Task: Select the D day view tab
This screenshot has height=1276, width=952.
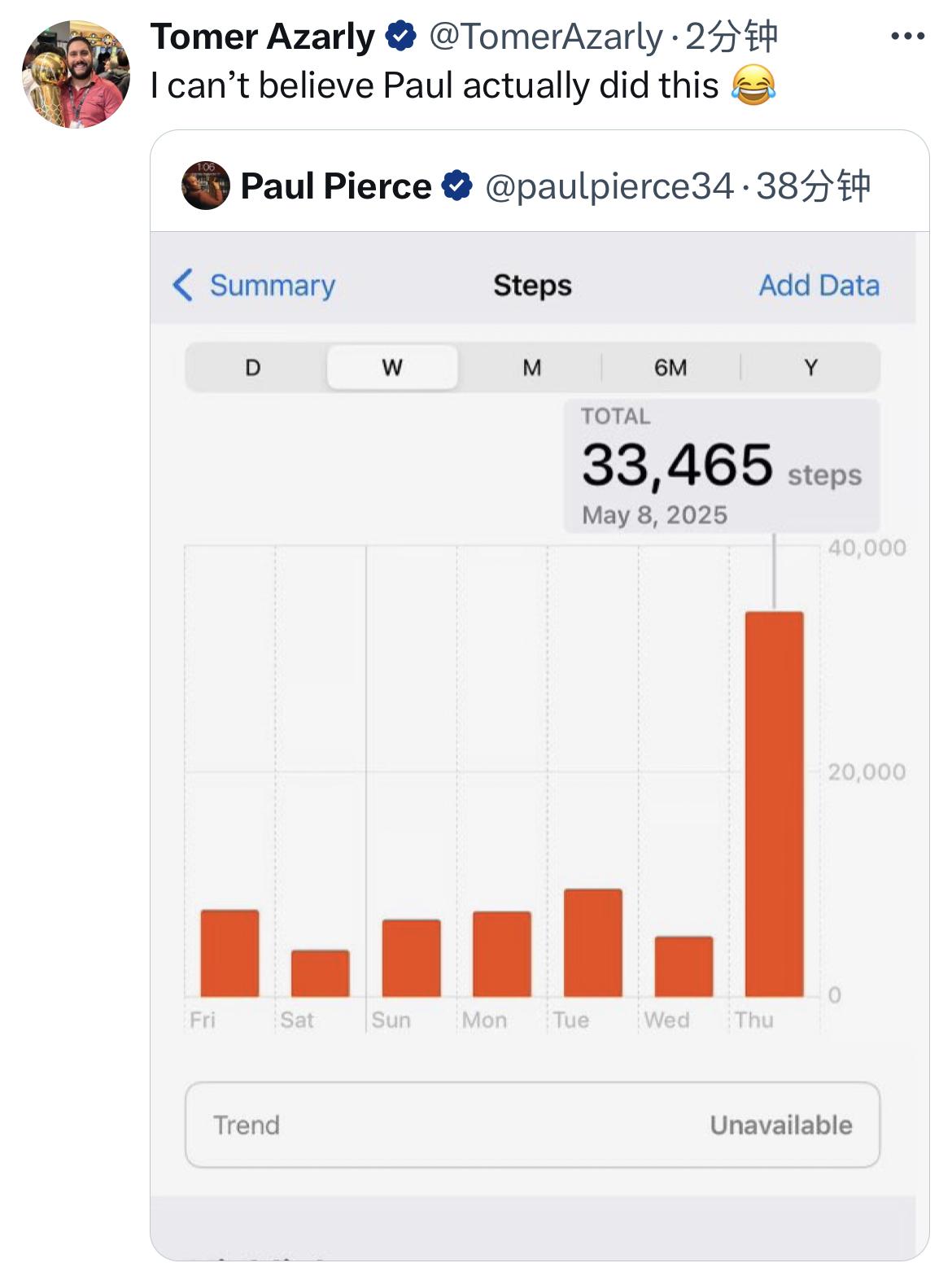Action: click(253, 368)
